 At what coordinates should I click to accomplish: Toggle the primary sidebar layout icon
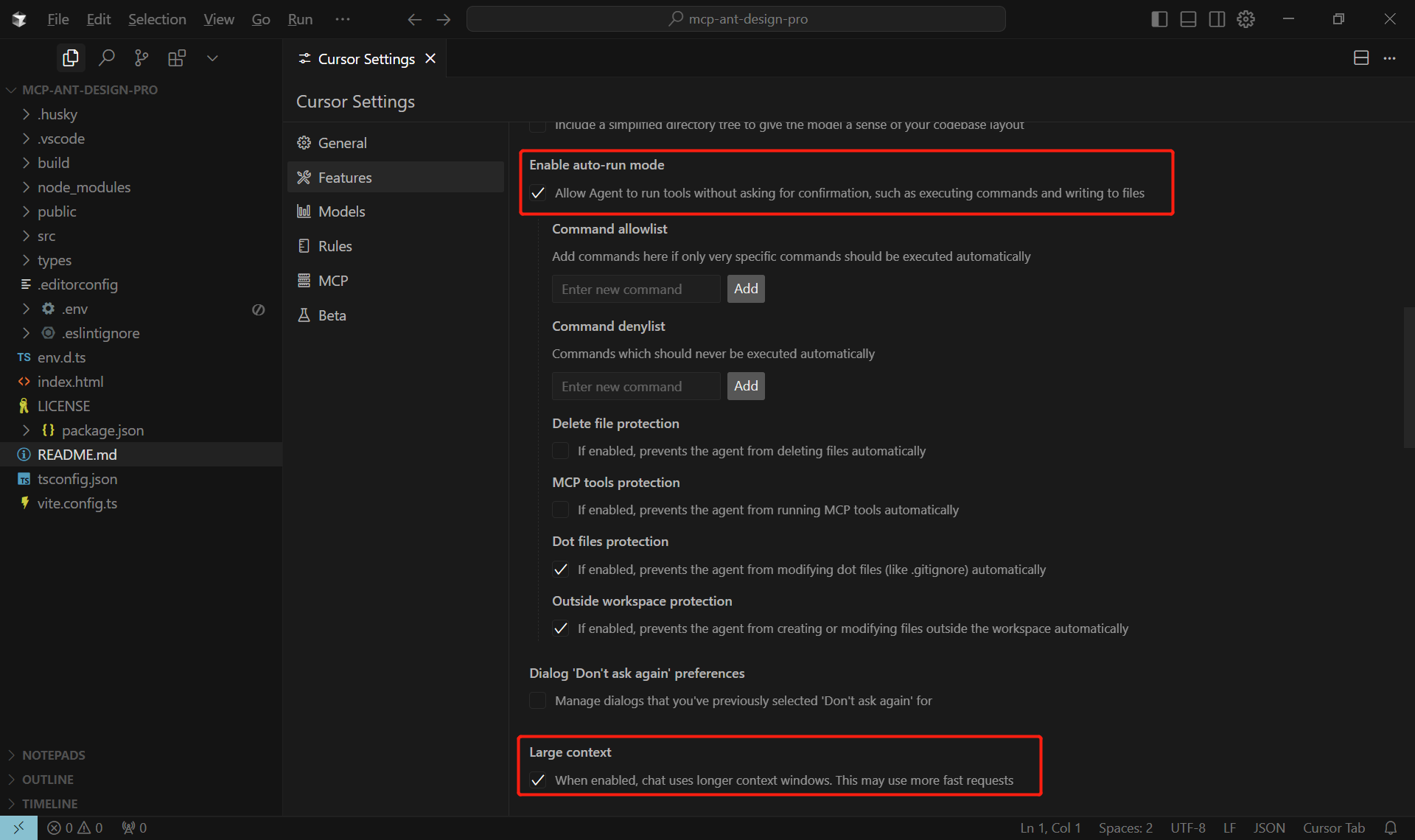(x=1159, y=19)
